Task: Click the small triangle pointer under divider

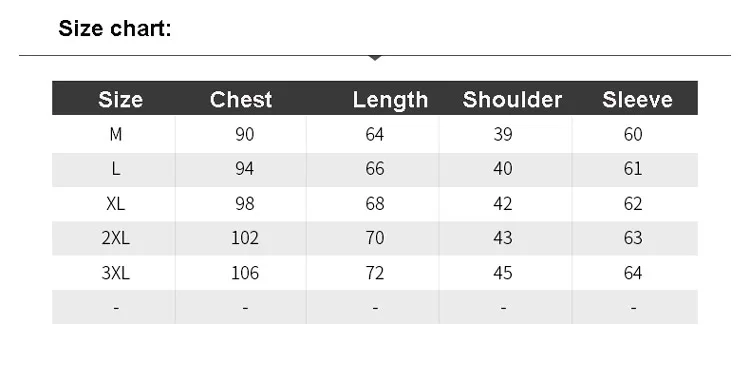Action: pos(375,58)
